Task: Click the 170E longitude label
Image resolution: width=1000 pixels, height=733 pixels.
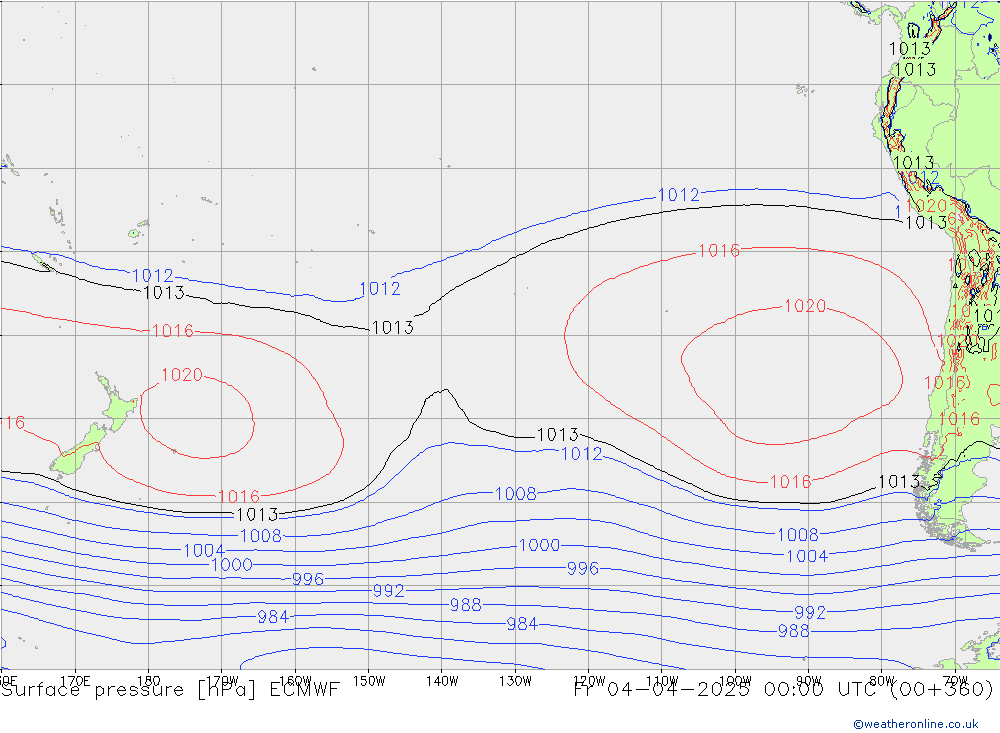Action: tap(75, 681)
